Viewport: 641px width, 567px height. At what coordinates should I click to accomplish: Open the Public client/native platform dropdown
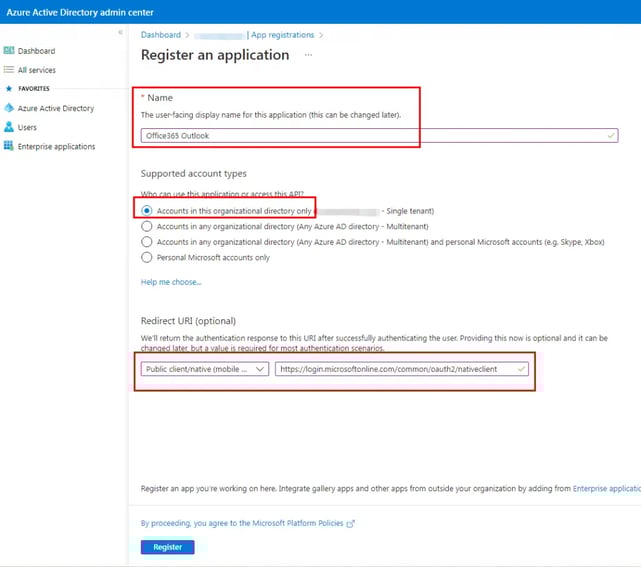pos(205,369)
